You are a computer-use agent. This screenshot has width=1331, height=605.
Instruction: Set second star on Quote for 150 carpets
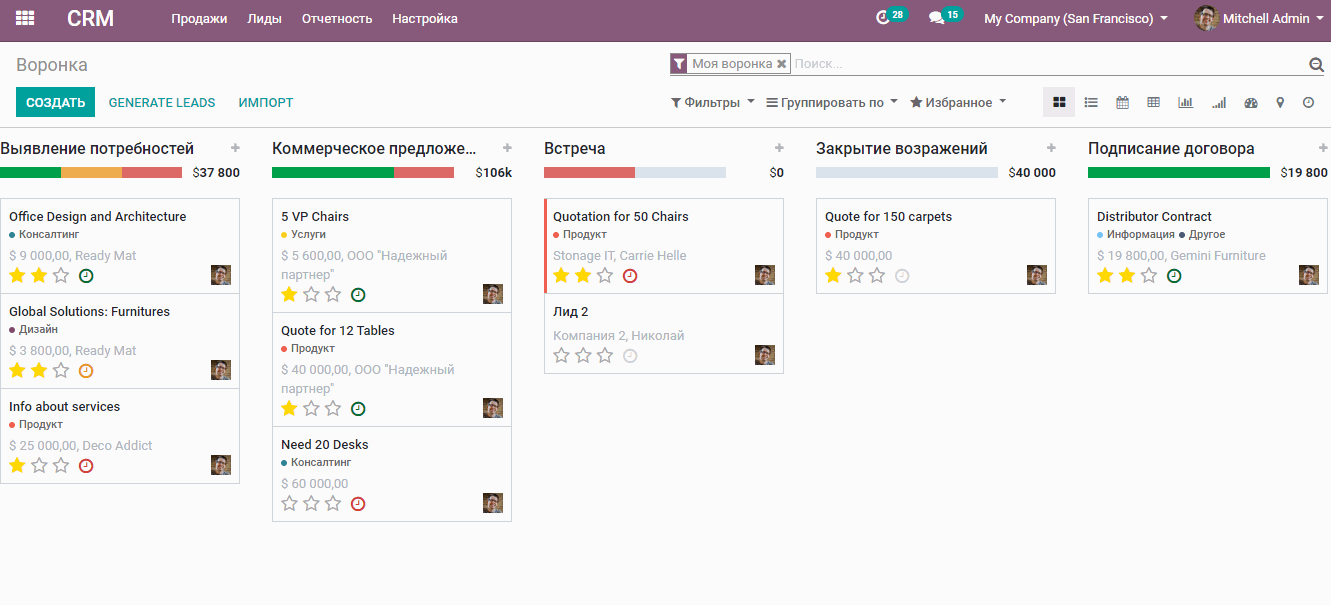click(855, 275)
